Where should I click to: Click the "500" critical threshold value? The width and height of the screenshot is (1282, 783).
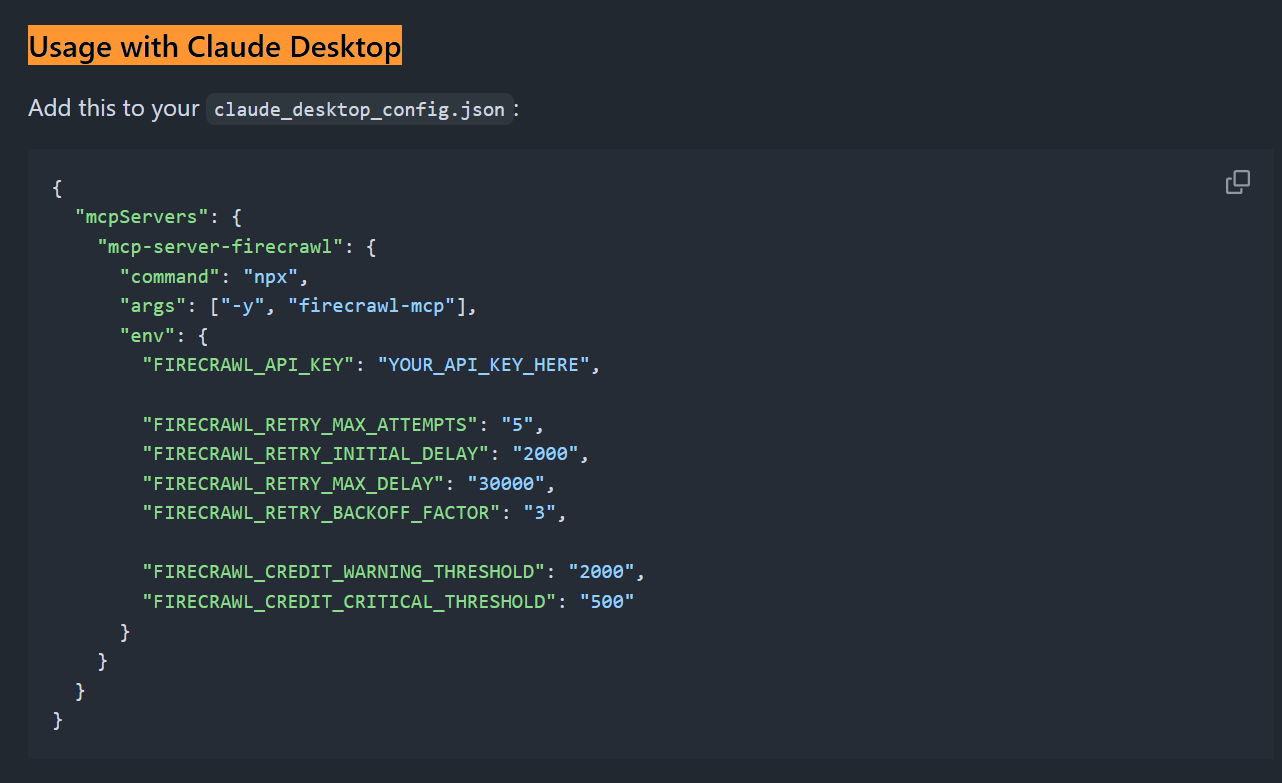point(607,602)
